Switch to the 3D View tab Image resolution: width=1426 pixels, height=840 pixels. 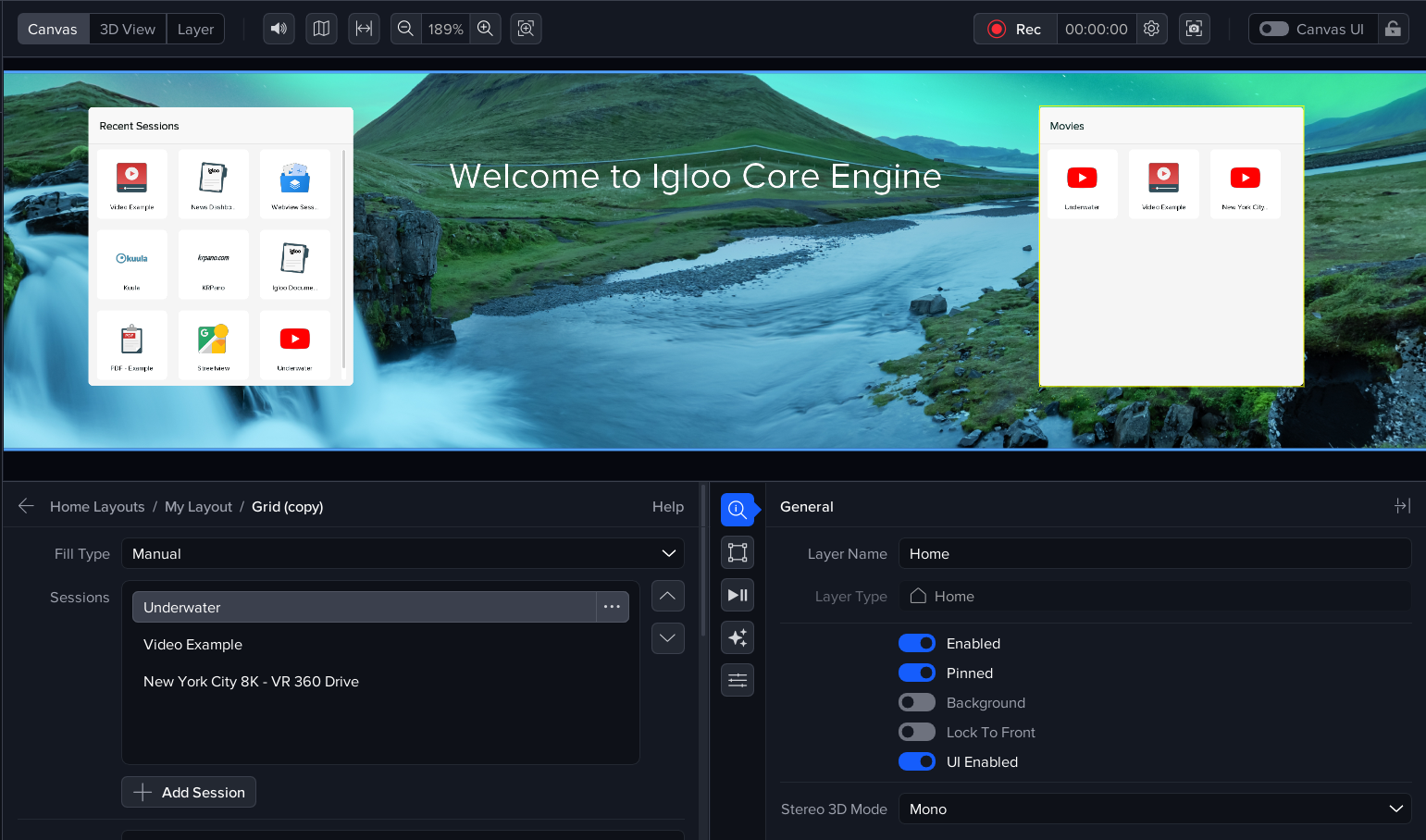(128, 29)
